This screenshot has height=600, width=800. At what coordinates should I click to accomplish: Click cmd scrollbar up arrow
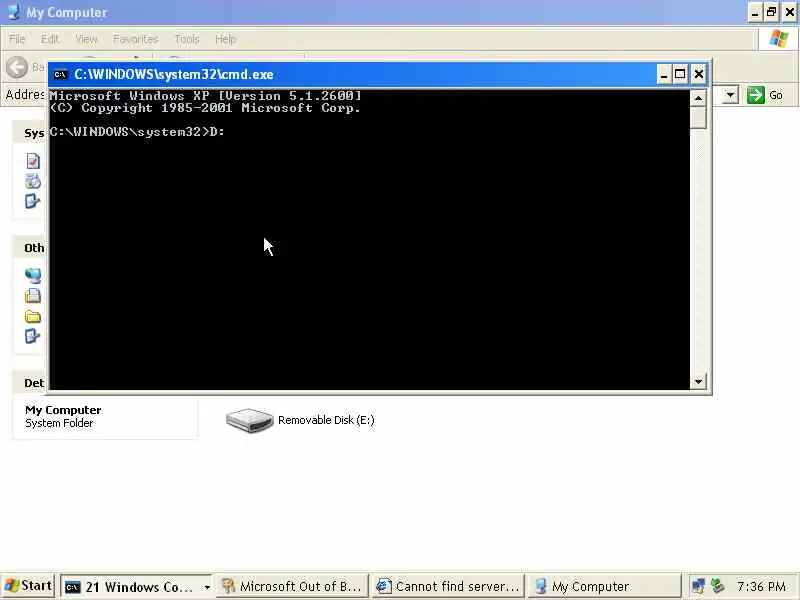point(698,97)
